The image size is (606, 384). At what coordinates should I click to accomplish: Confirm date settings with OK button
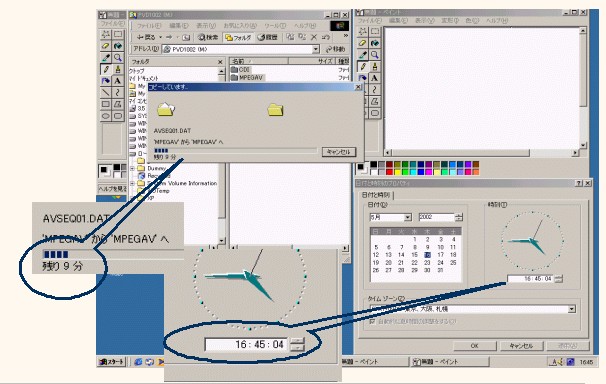(475, 346)
